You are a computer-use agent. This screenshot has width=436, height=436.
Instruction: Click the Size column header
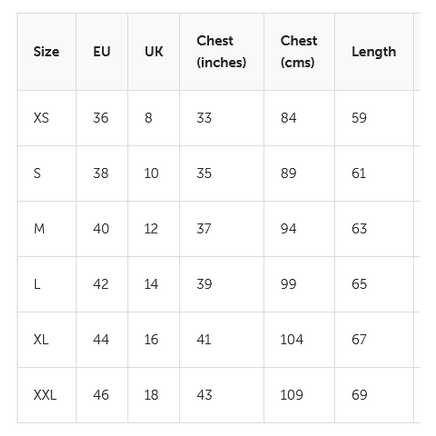46,52
